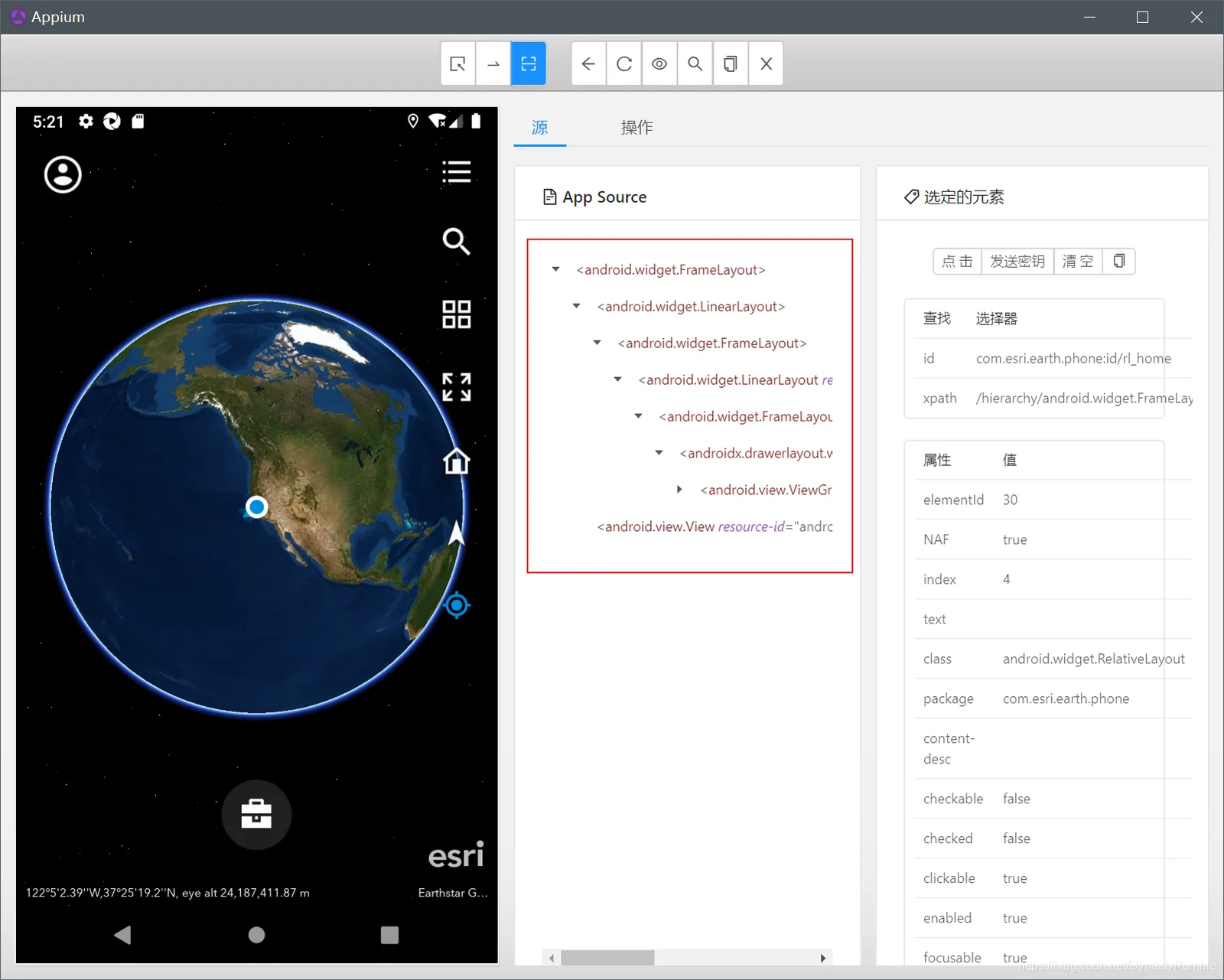Tap the user profile icon in the app
This screenshot has width=1224, height=980.
[x=63, y=174]
